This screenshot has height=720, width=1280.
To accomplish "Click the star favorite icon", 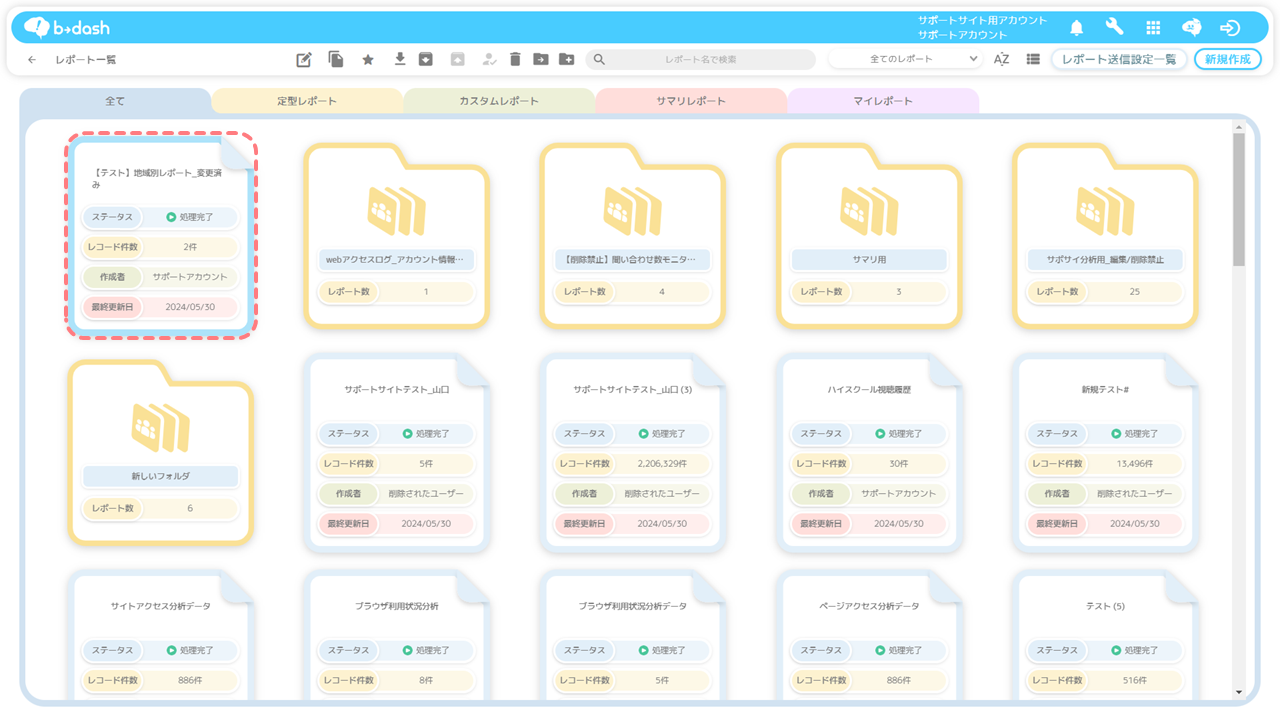I will [x=368, y=60].
